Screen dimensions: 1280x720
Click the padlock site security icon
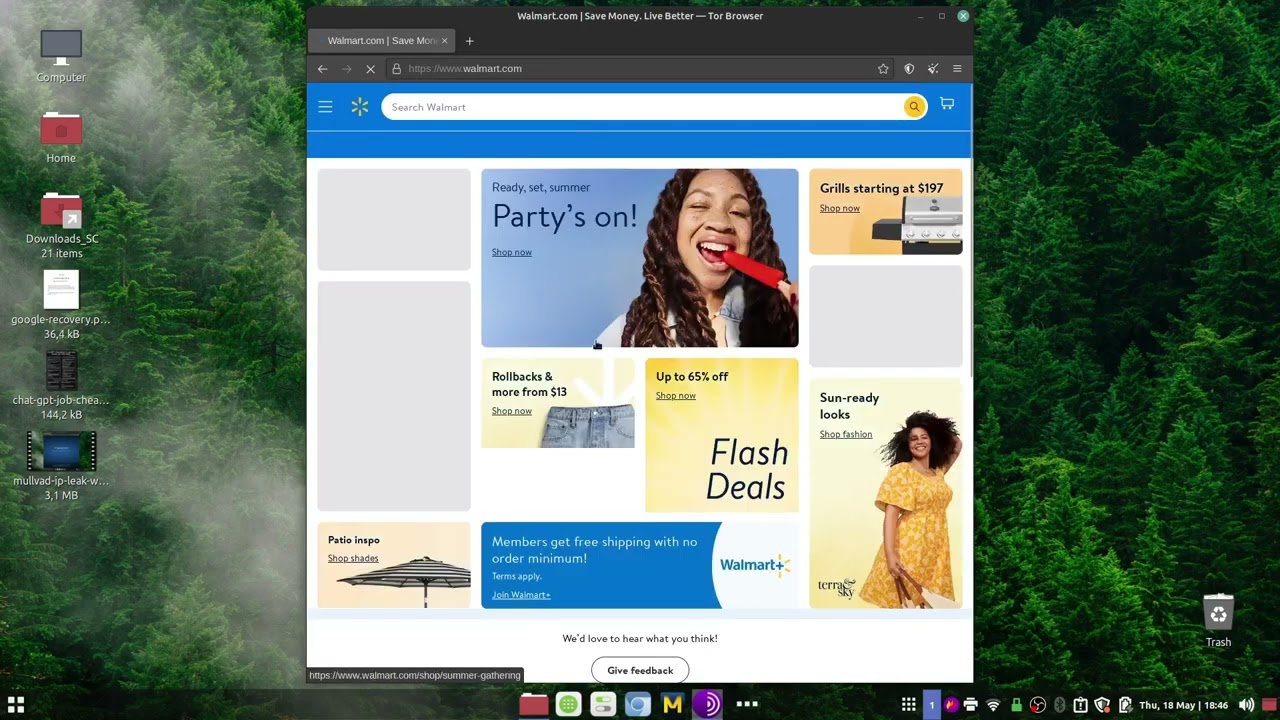tap(396, 69)
